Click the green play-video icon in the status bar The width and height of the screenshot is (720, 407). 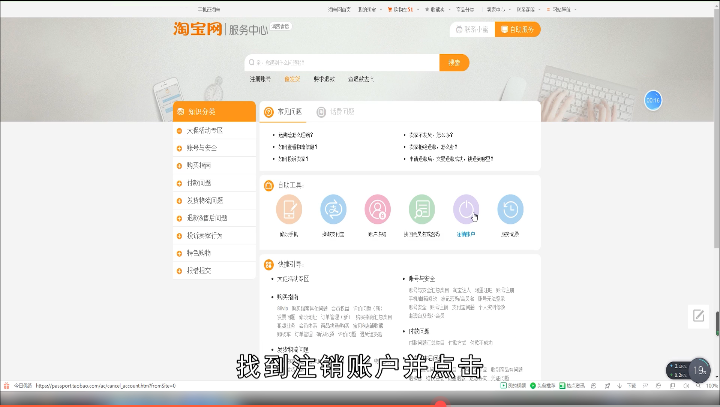[503, 386]
